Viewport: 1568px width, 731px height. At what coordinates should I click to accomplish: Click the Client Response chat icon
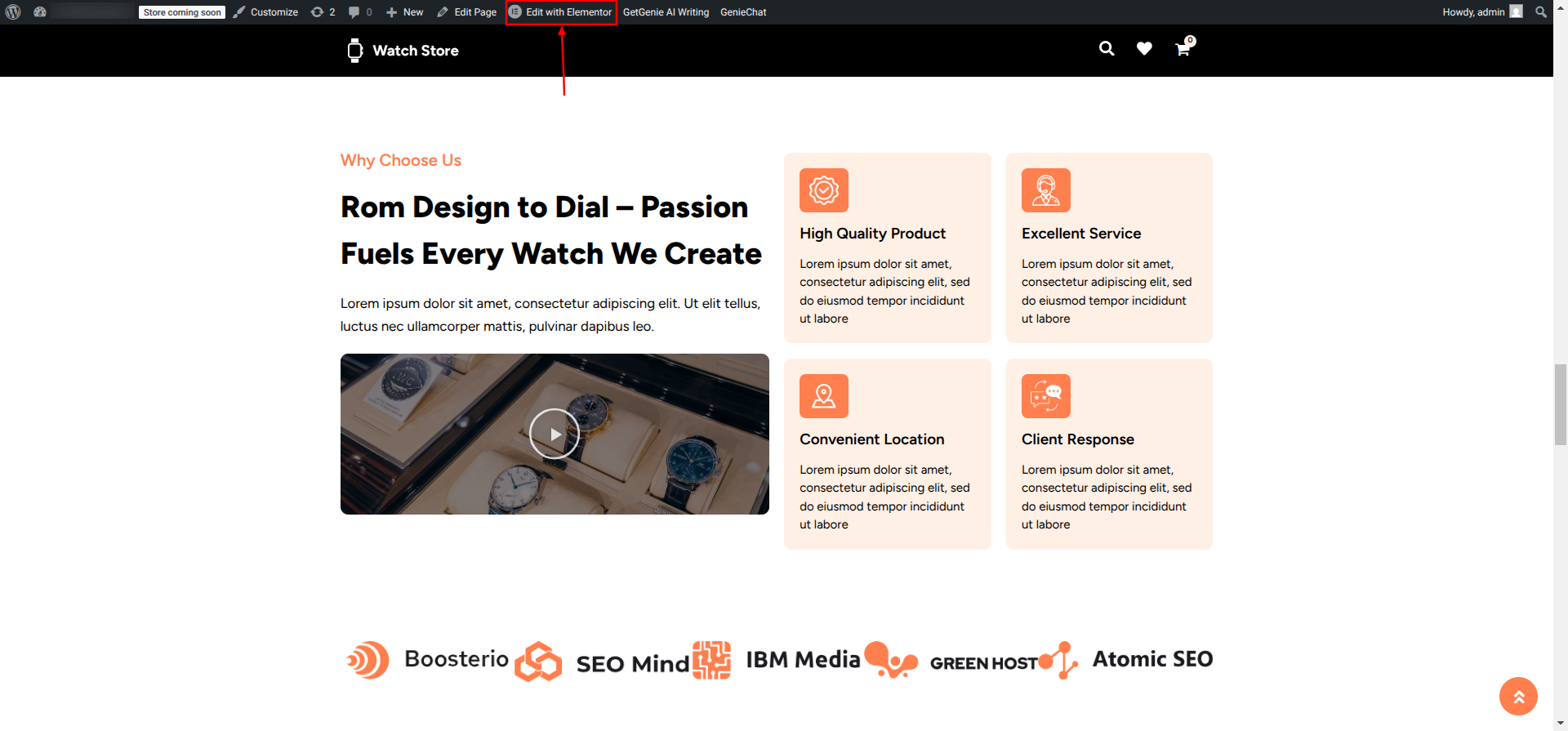[1046, 396]
